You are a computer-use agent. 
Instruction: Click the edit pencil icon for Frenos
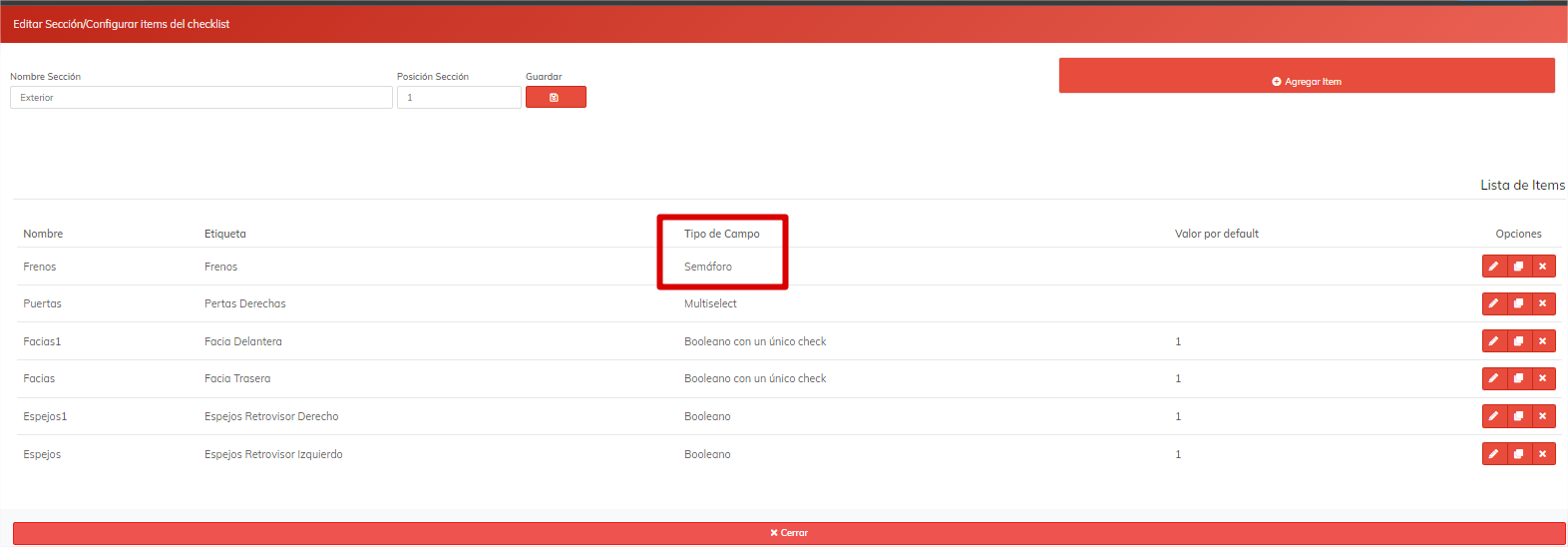(1493, 267)
